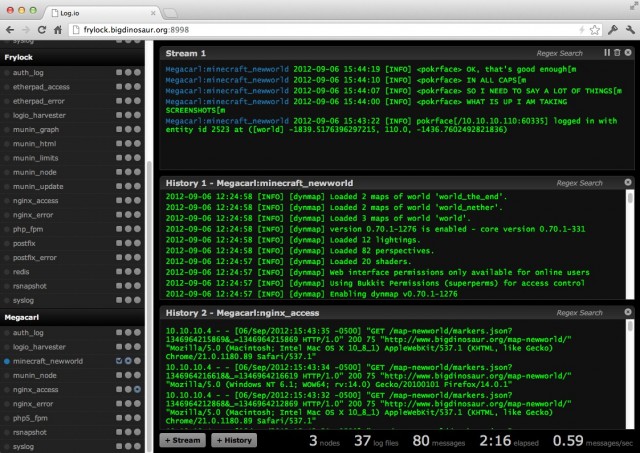
Task: Check stream box for Megacarl logio_harvester
Action: [119, 346]
